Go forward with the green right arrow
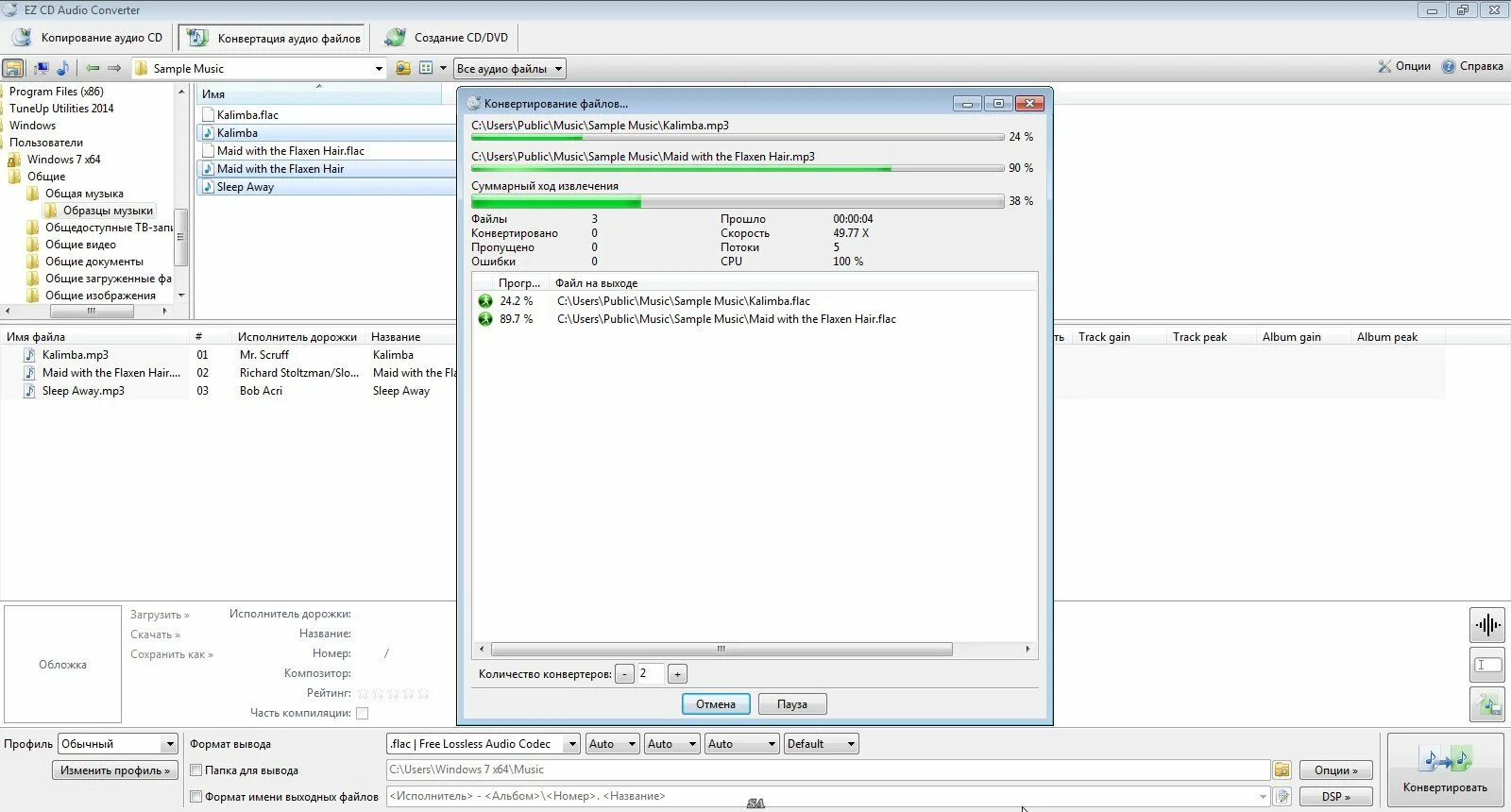 coord(114,68)
